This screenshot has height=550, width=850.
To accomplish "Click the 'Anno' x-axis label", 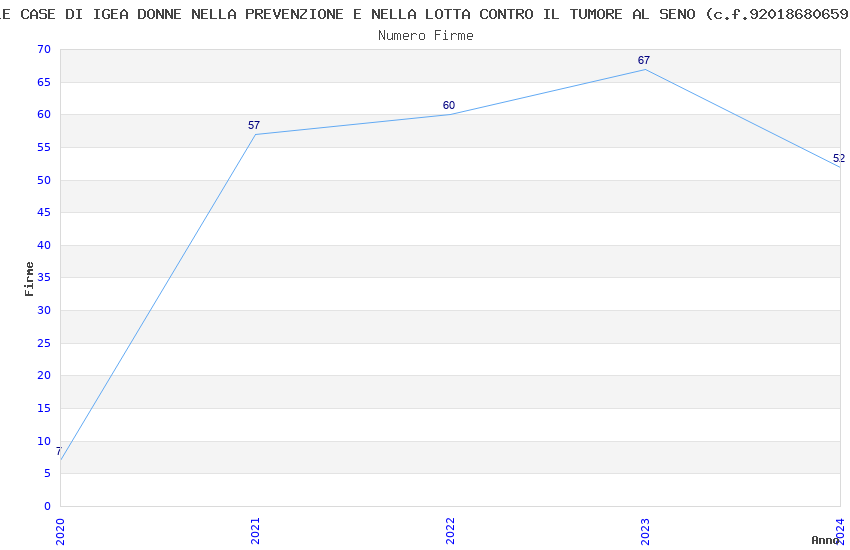I will pos(825,540).
